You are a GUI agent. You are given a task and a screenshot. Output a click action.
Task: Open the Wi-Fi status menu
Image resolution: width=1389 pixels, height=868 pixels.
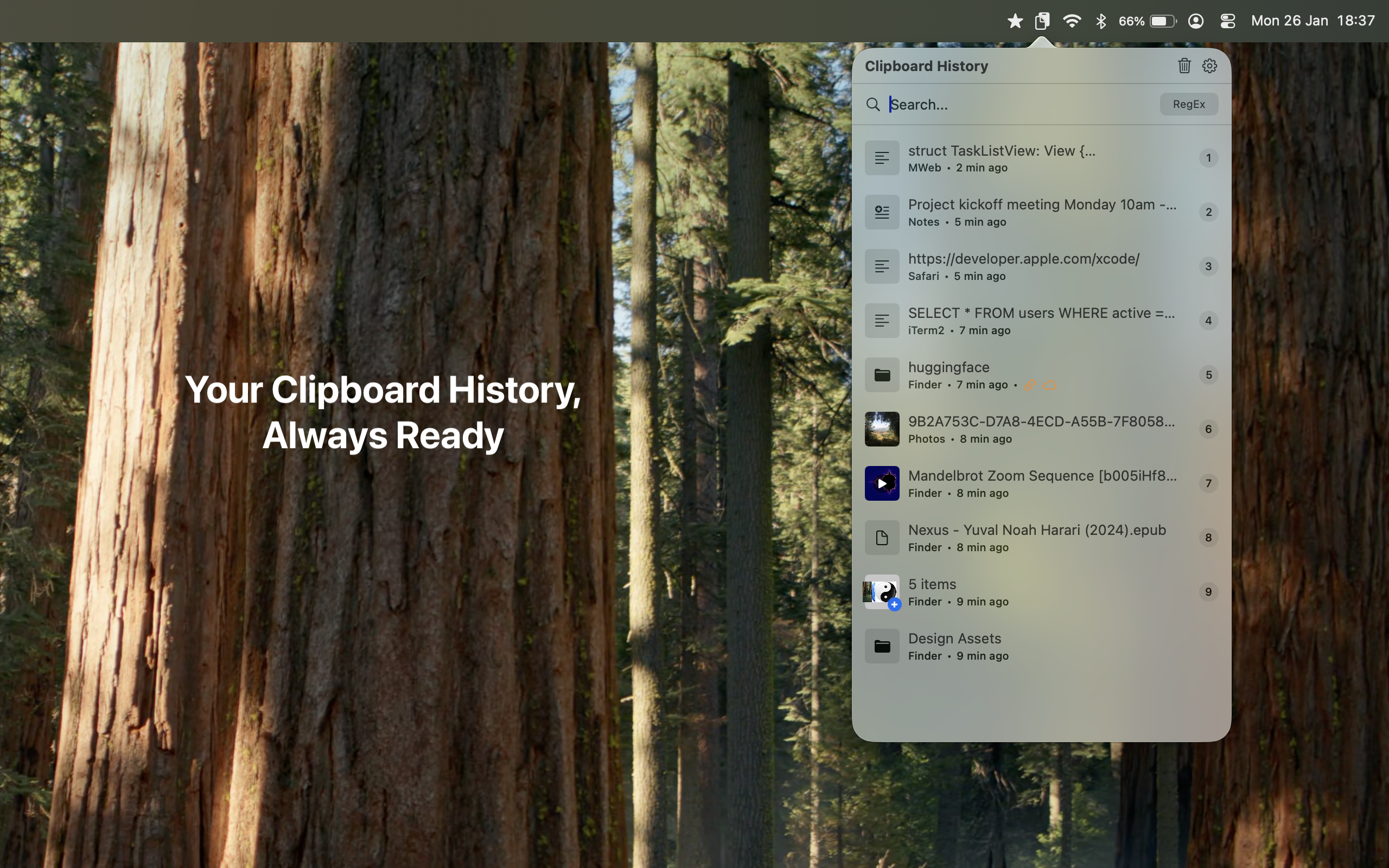point(1071,21)
